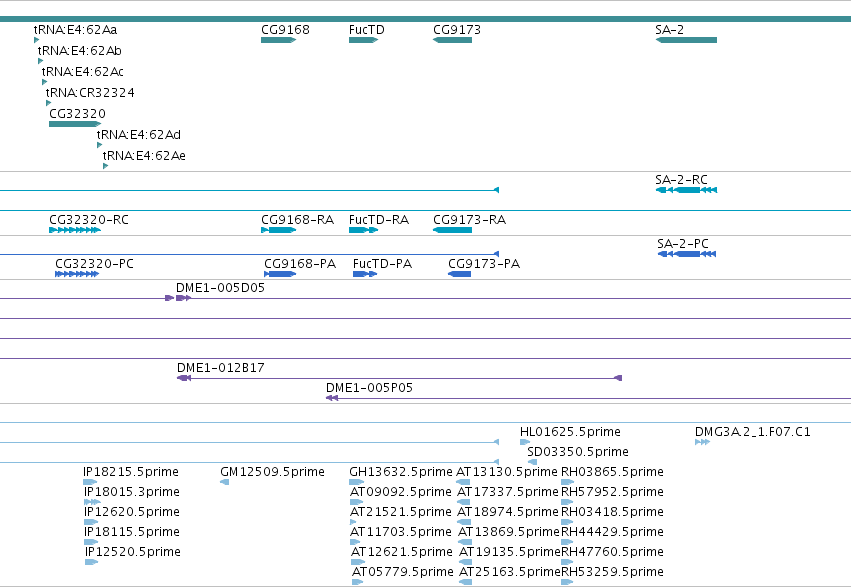Select the GM12509.5prime EST label
Image resolution: width=851 pixels, height=587 pixels.
pos(272,472)
